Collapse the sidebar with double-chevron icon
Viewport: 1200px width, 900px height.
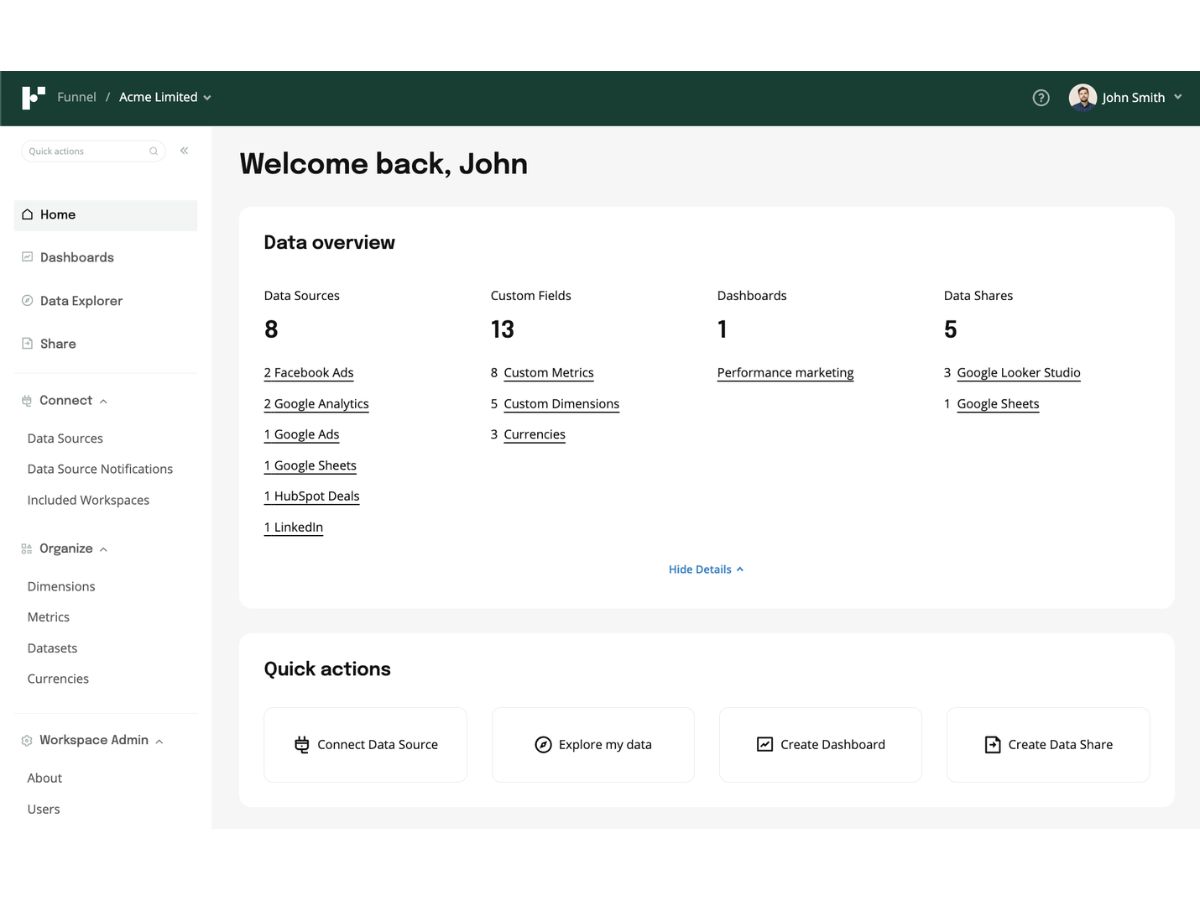184,151
